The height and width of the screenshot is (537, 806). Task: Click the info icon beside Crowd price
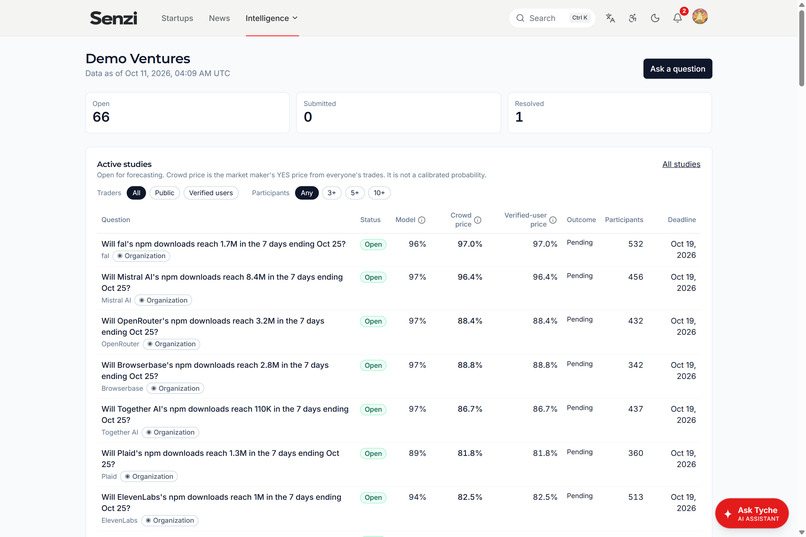(x=478, y=220)
